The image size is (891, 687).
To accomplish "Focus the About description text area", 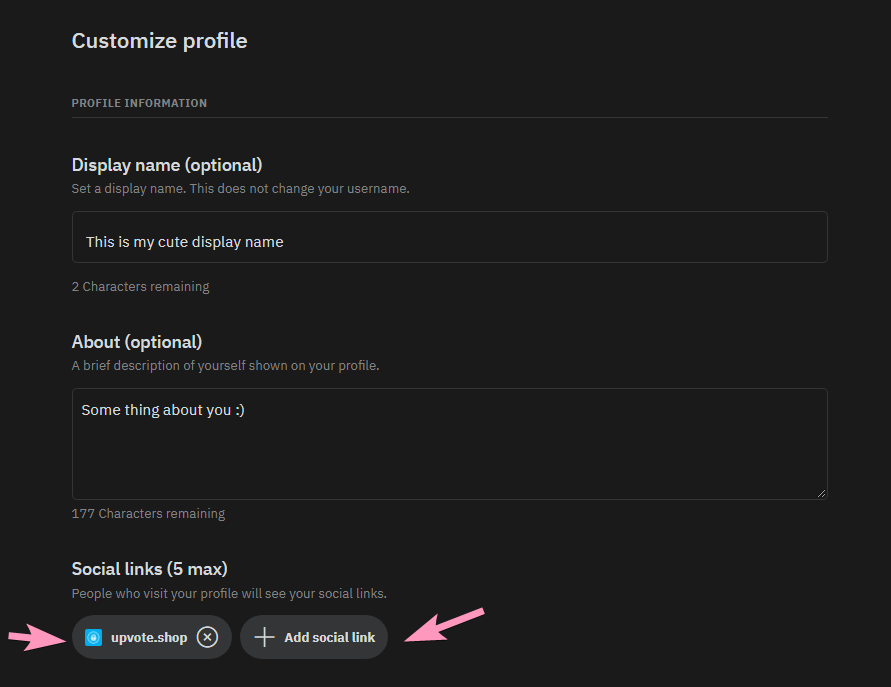I will coord(449,444).
